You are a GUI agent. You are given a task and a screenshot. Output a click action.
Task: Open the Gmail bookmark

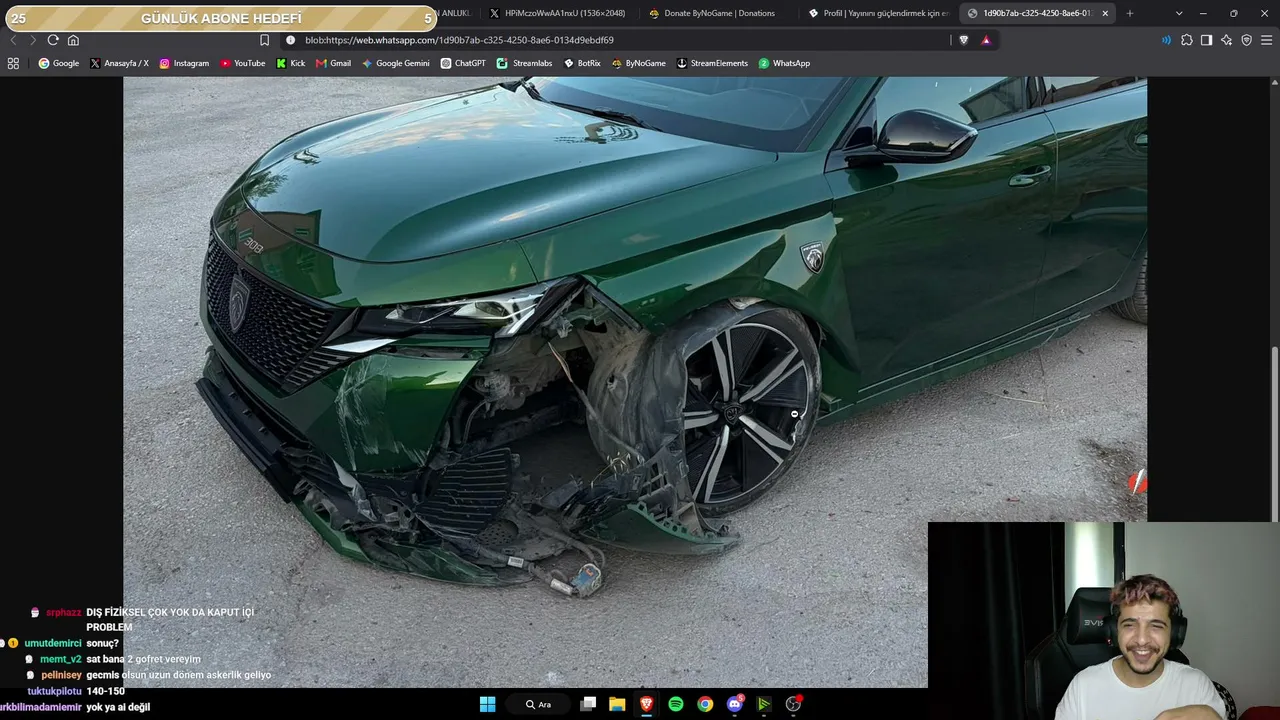(333, 63)
